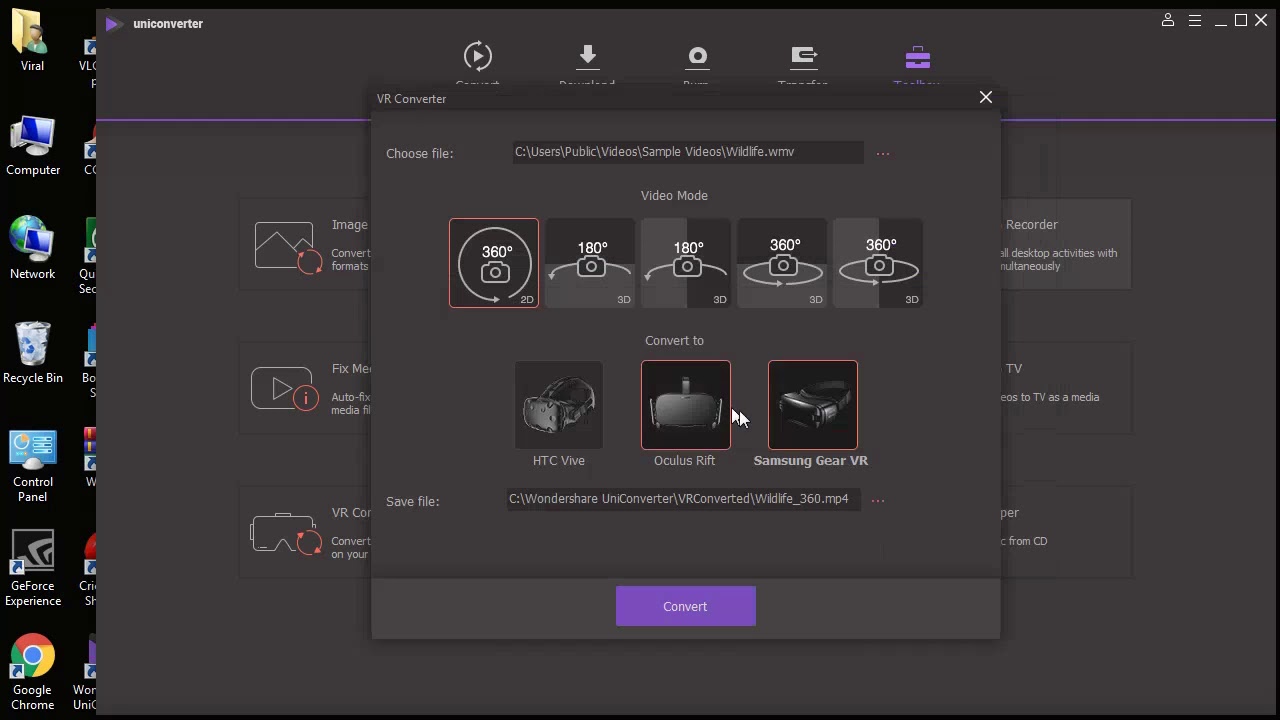
Task: Click the purple Convert button
Action: coord(686,606)
